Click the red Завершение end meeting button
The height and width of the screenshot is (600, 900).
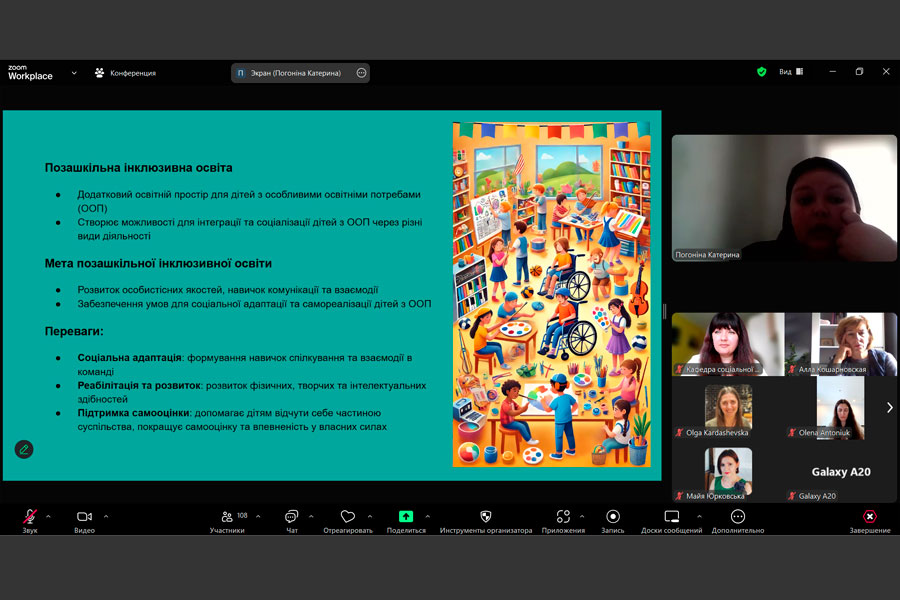click(870, 517)
